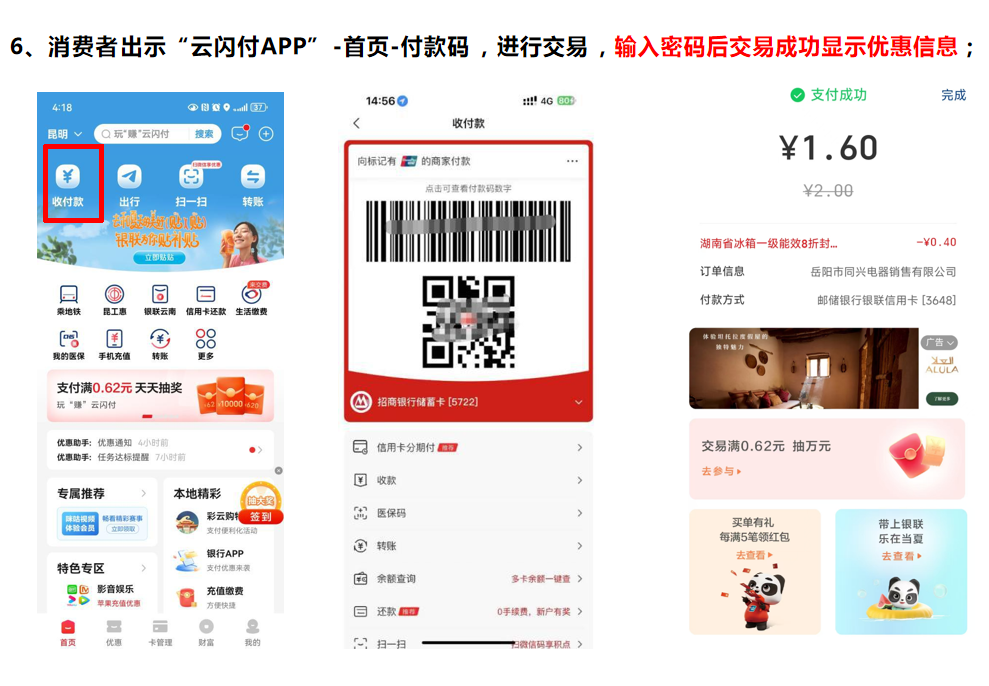Tap the 转账 icon beside 扫一扫

(253, 176)
